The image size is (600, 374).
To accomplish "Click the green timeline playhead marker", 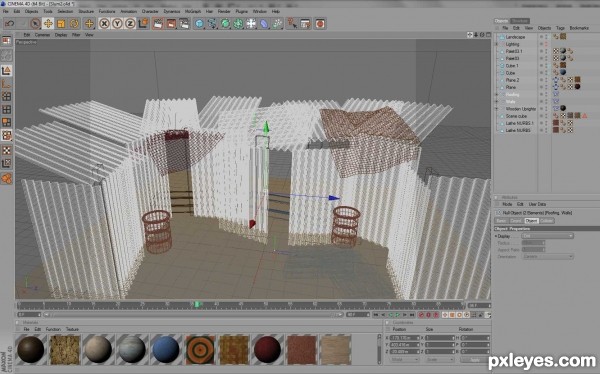I will (x=197, y=304).
